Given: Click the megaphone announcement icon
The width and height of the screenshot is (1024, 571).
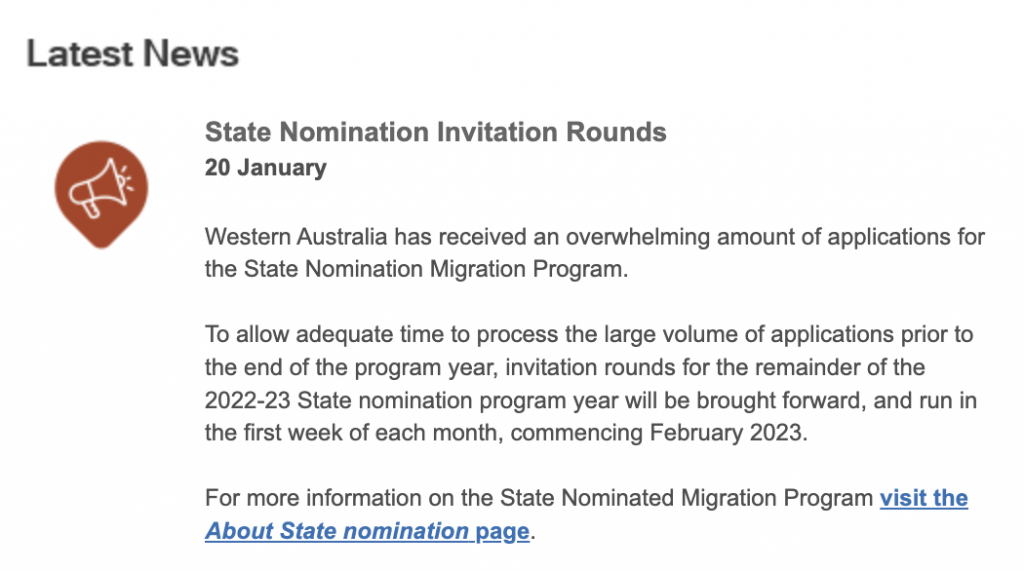Looking at the screenshot, I should [x=100, y=190].
